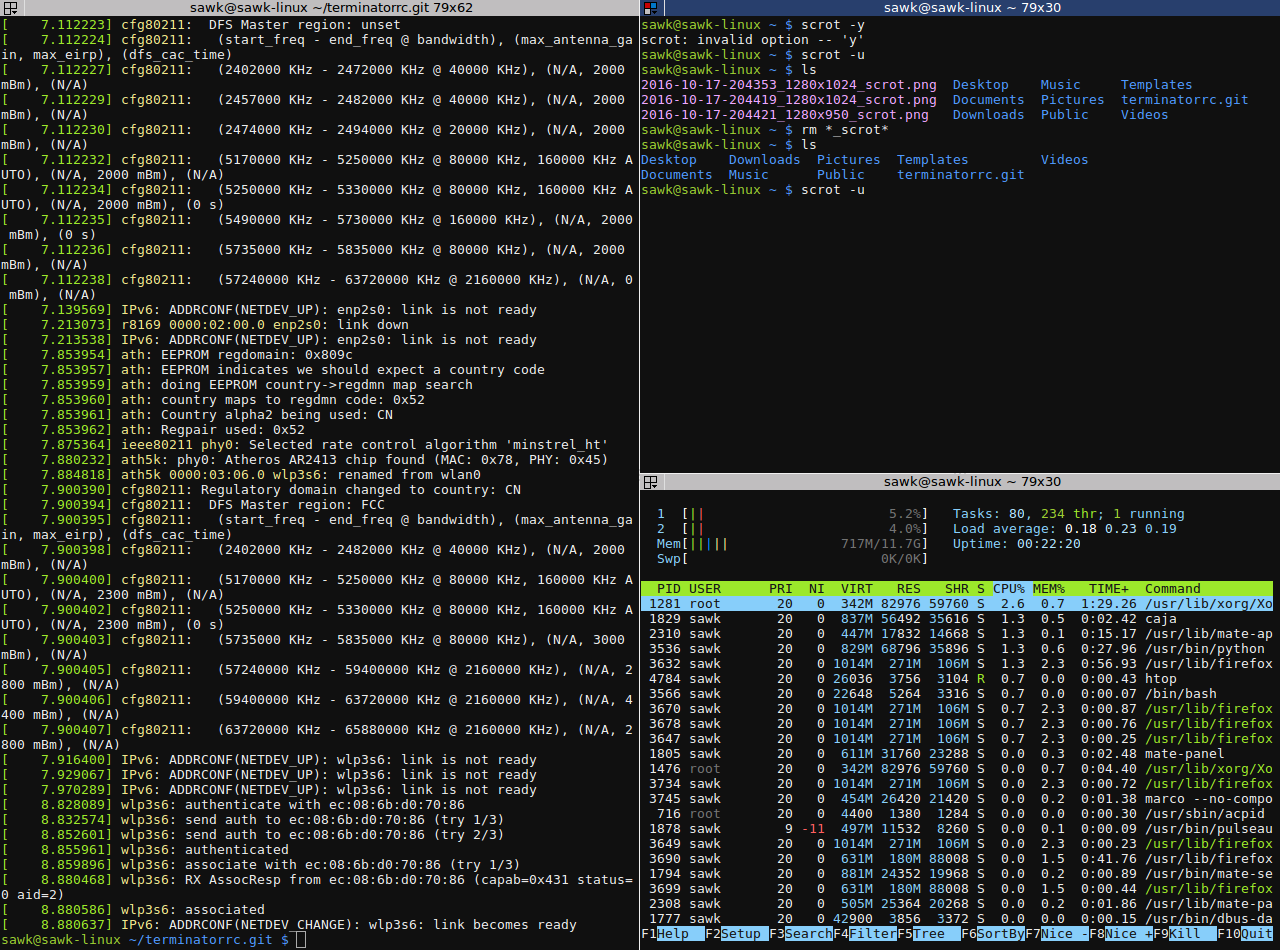Sort htop by the NI column header
Viewport: 1280px width, 950px height.
point(817,589)
